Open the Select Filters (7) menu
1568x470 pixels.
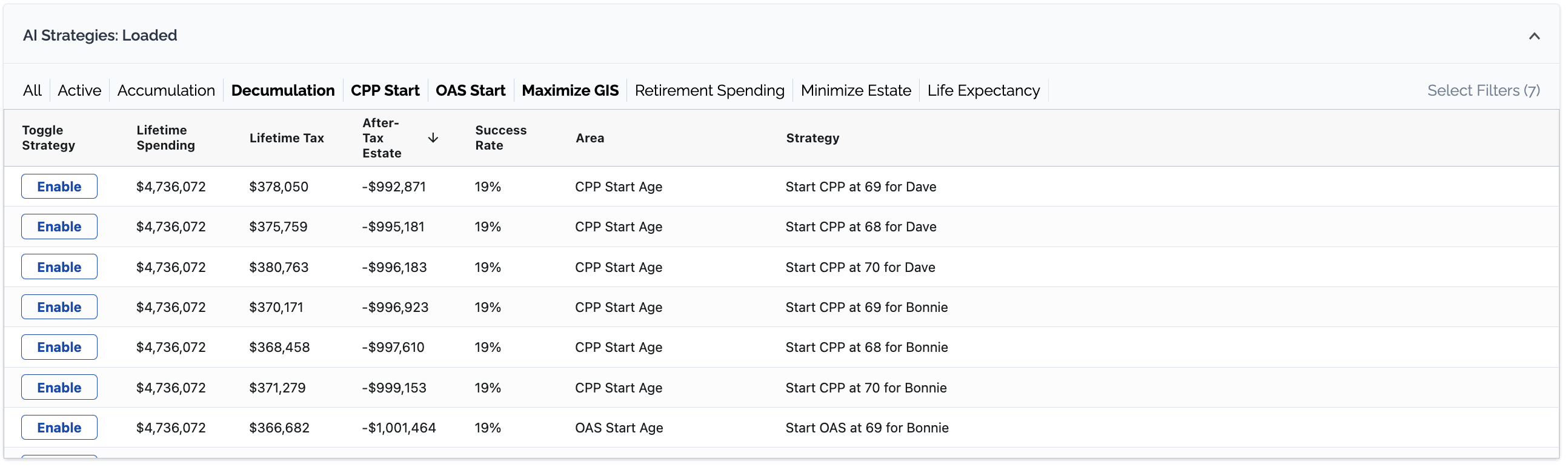pos(1483,90)
